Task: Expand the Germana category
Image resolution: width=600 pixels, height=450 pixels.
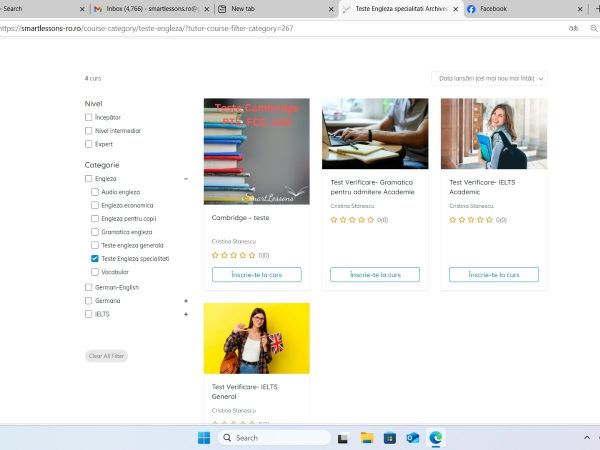Action: click(x=186, y=301)
